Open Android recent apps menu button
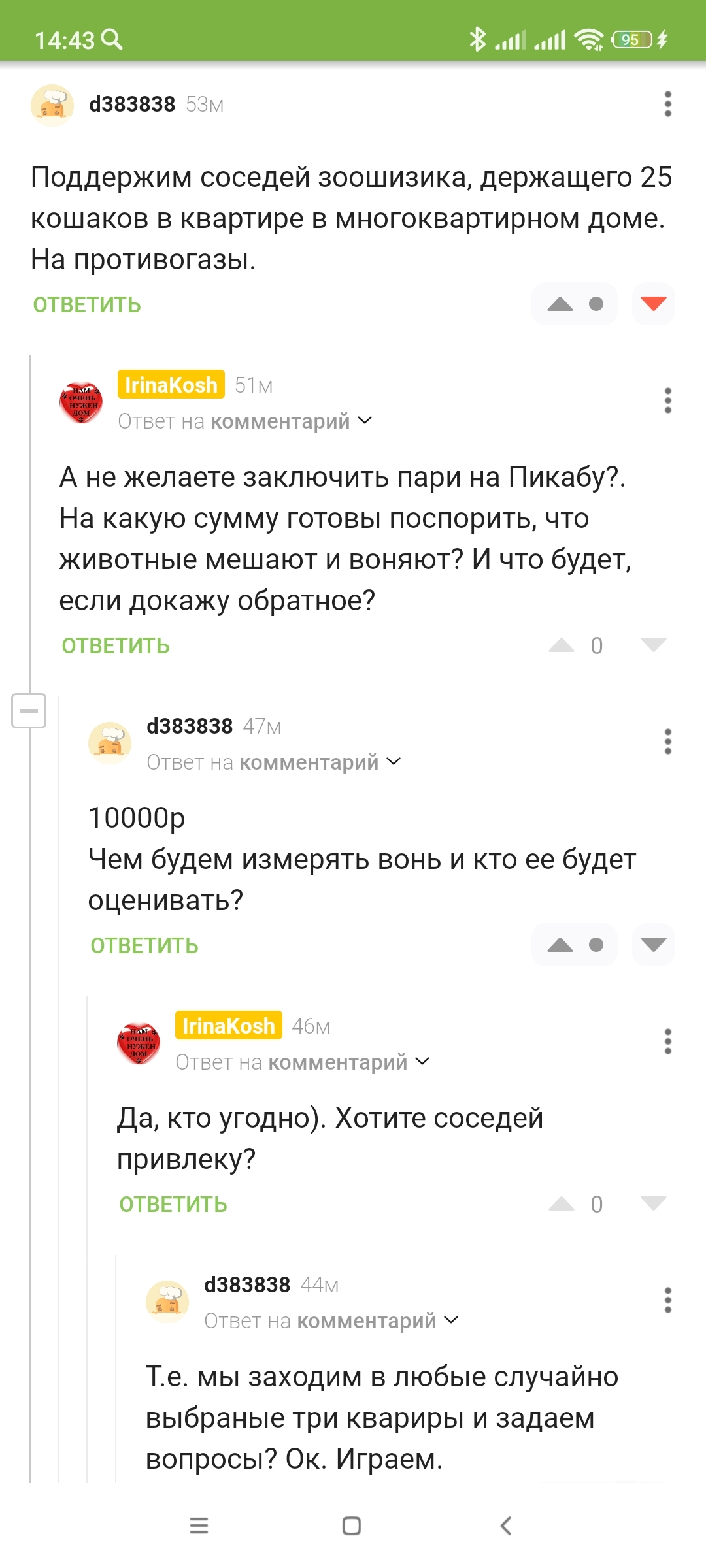 (199, 1526)
